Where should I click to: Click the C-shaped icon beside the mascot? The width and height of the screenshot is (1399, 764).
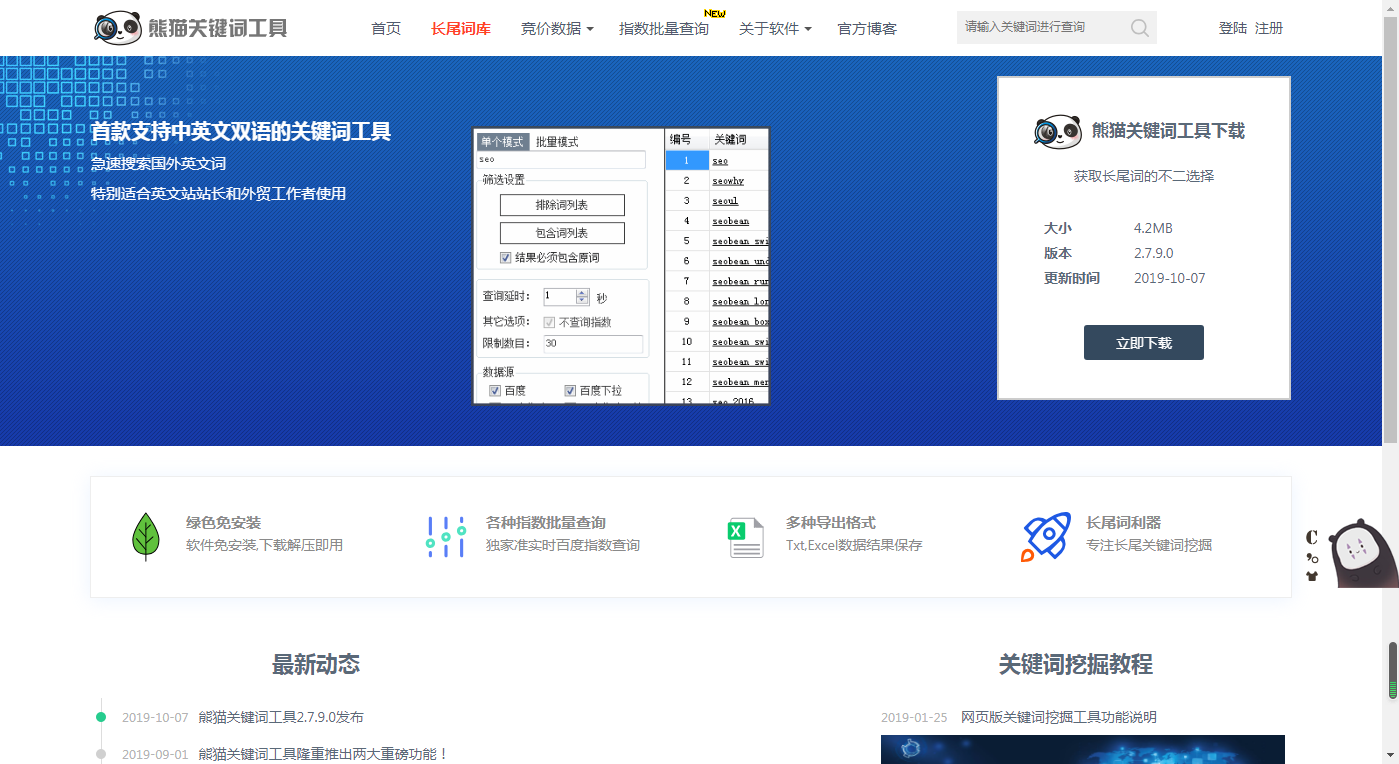[x=1312, y=537]
